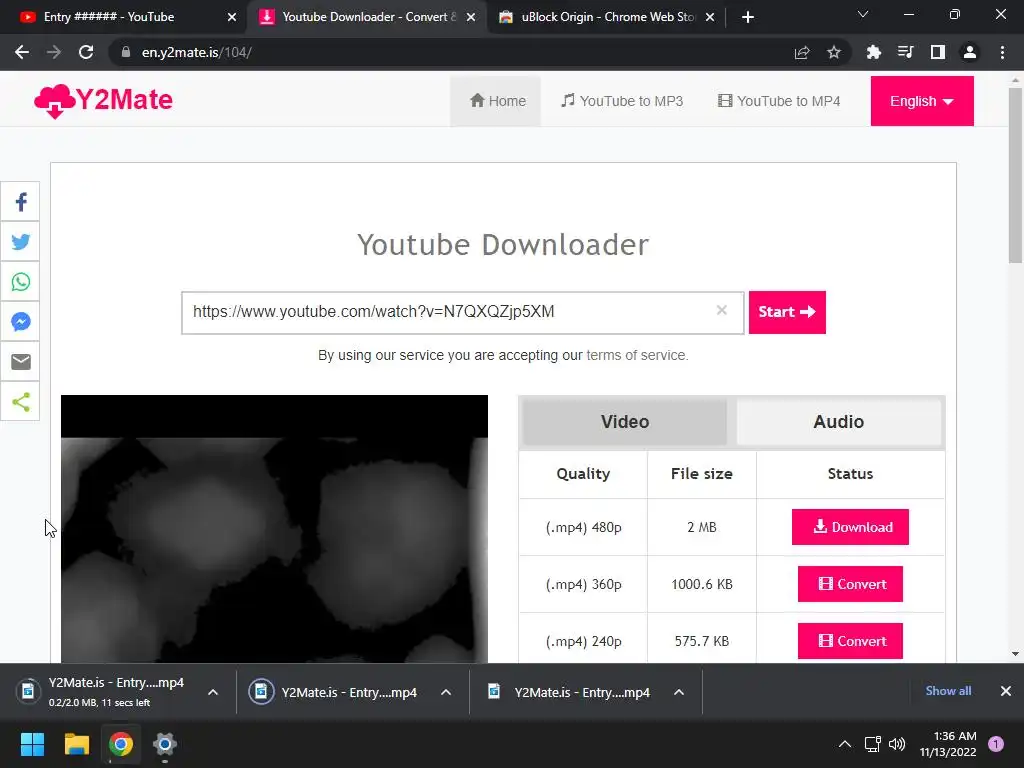Open YouTube to MP4 page
The height and width of the screenshot is (768, 1024).
point(778,101)
